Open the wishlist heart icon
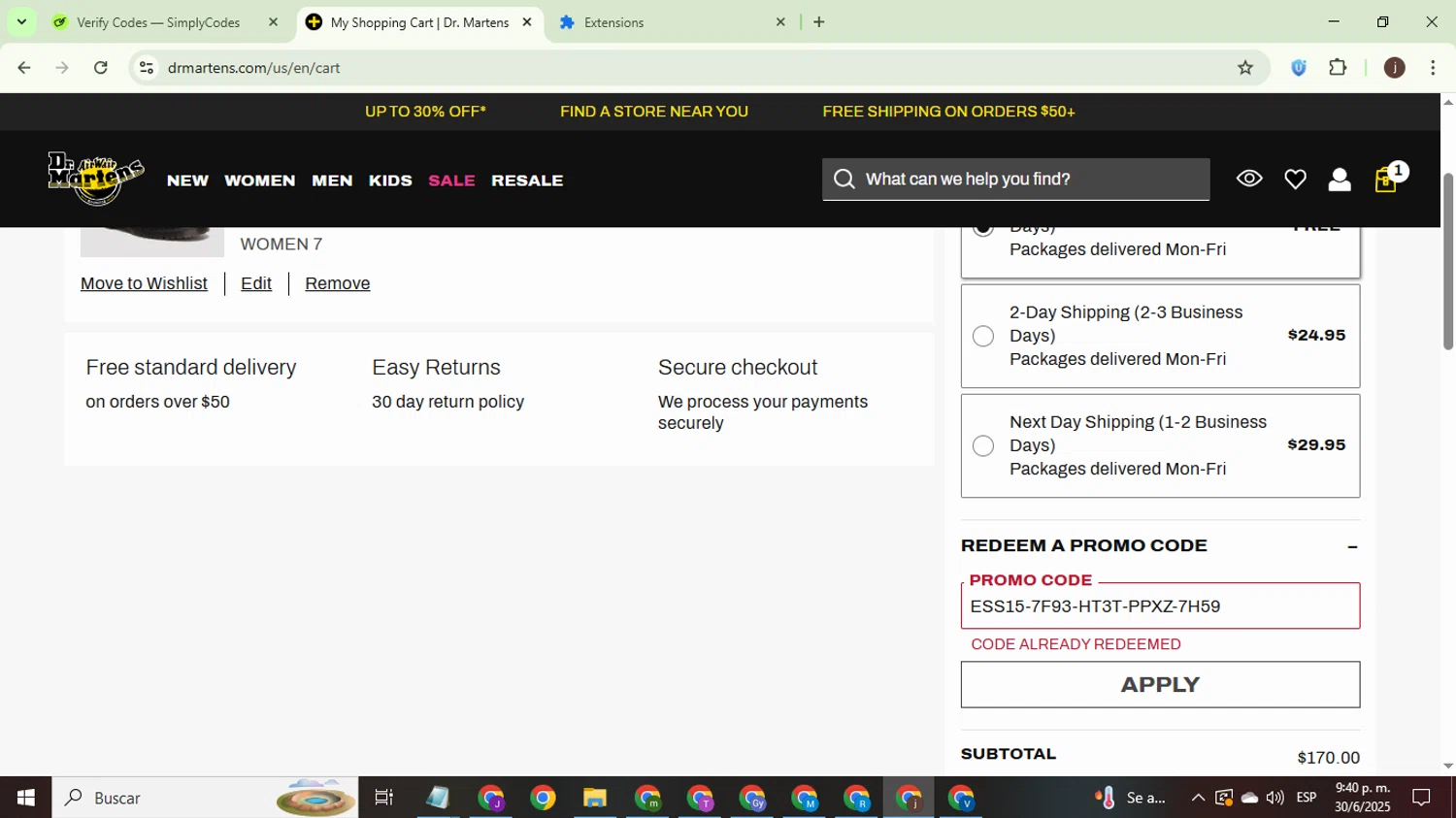The height and width of the screenshot is (818, 1456). coord(1295,180)
